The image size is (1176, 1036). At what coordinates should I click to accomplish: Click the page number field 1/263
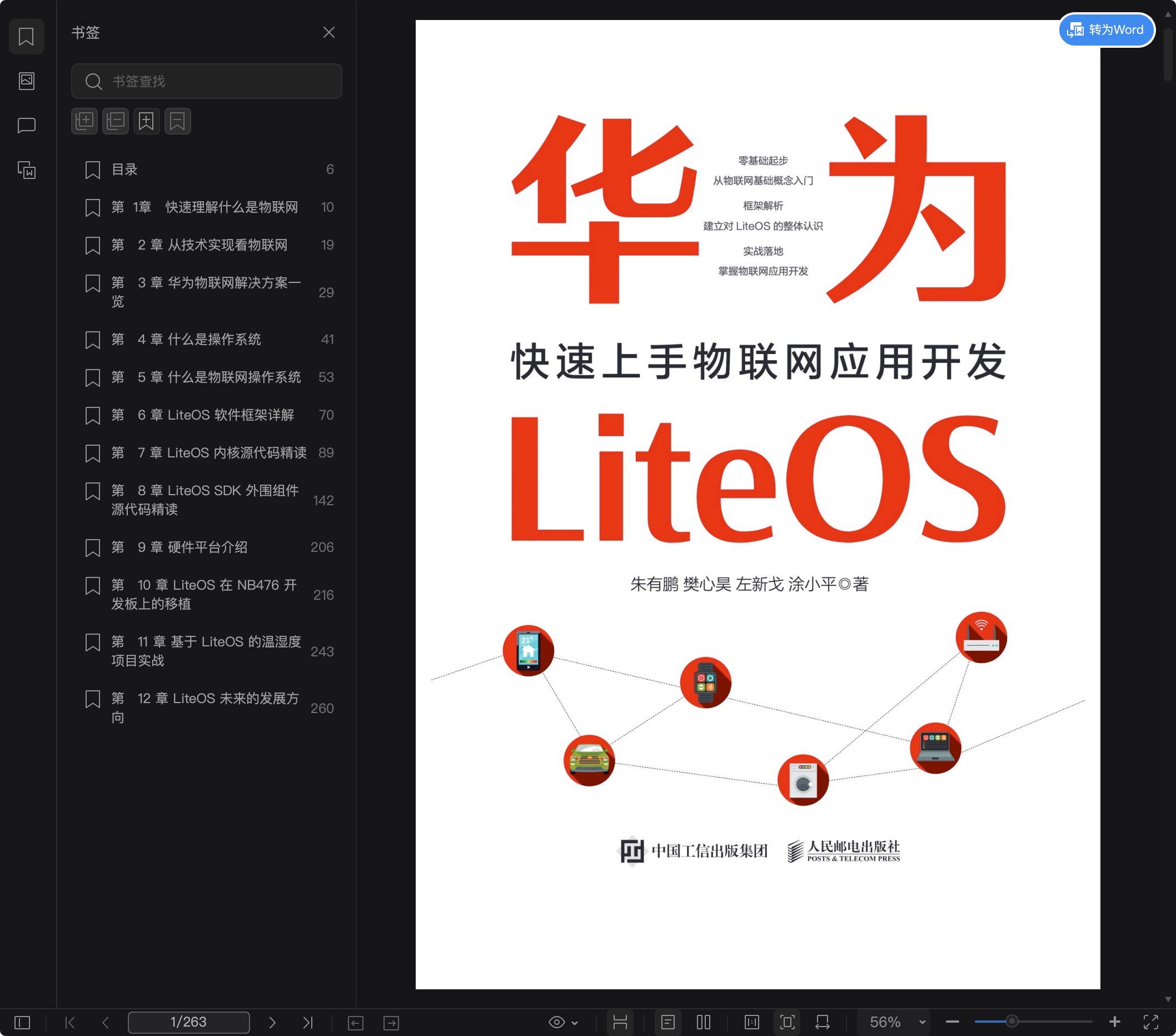tap(189, 1022)
